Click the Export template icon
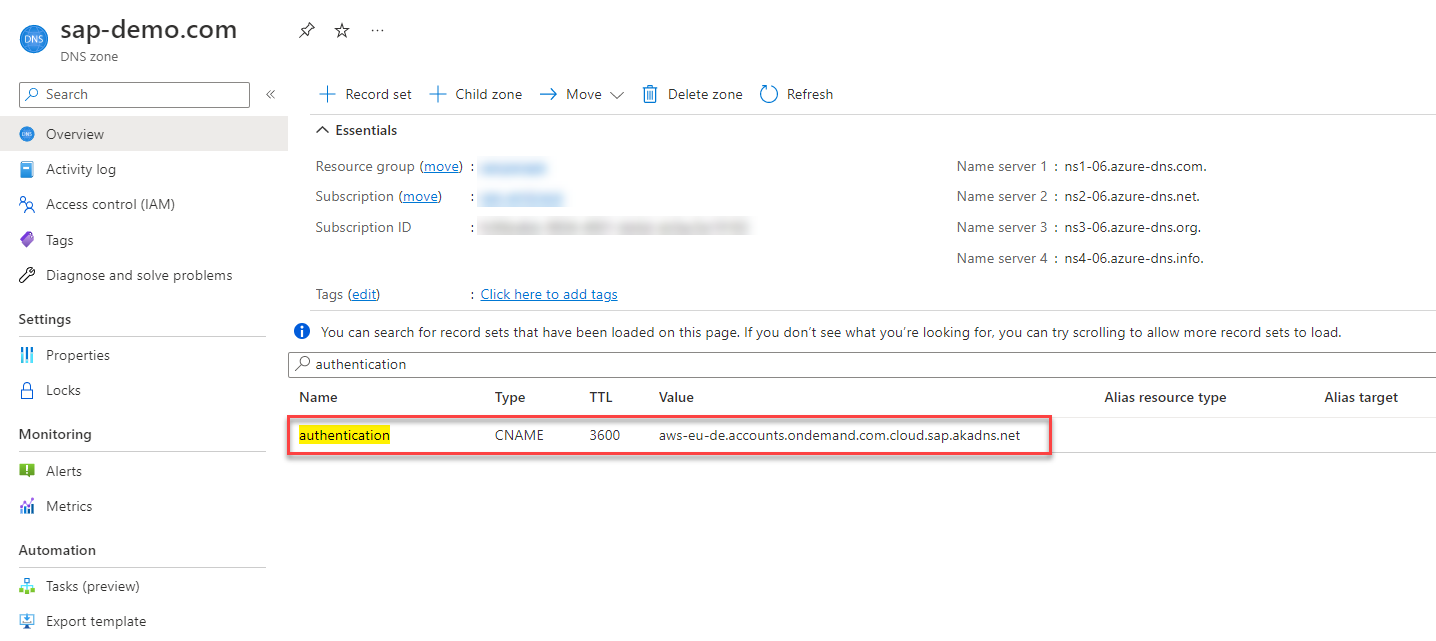 pos(27,621)
